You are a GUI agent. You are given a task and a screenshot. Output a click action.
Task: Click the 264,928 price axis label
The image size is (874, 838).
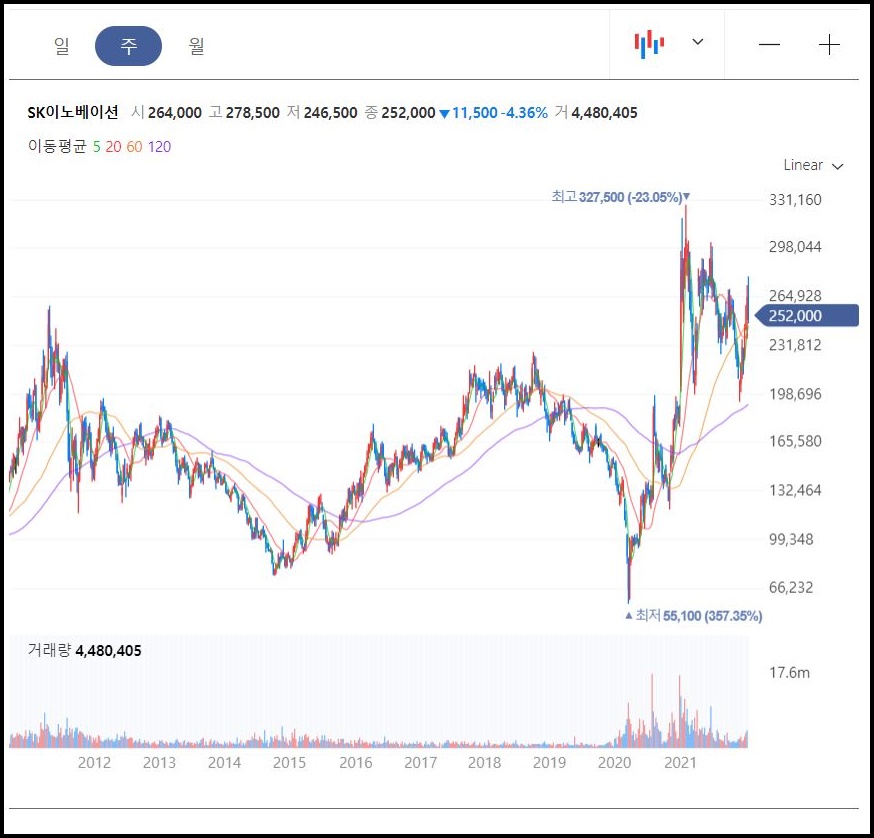point(795,296)
